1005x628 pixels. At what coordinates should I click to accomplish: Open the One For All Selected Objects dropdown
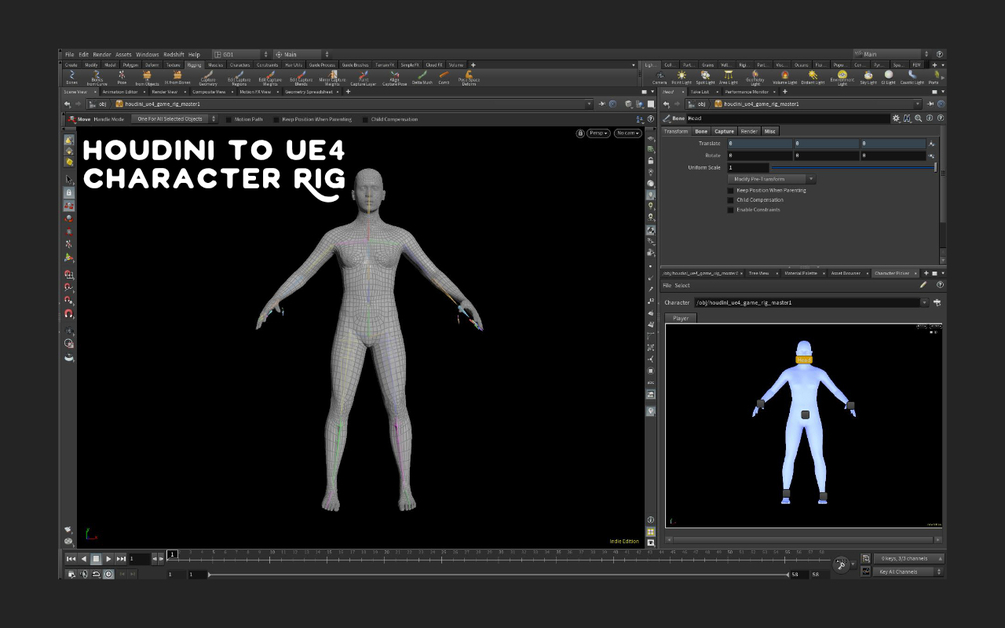tap(174, 119)
